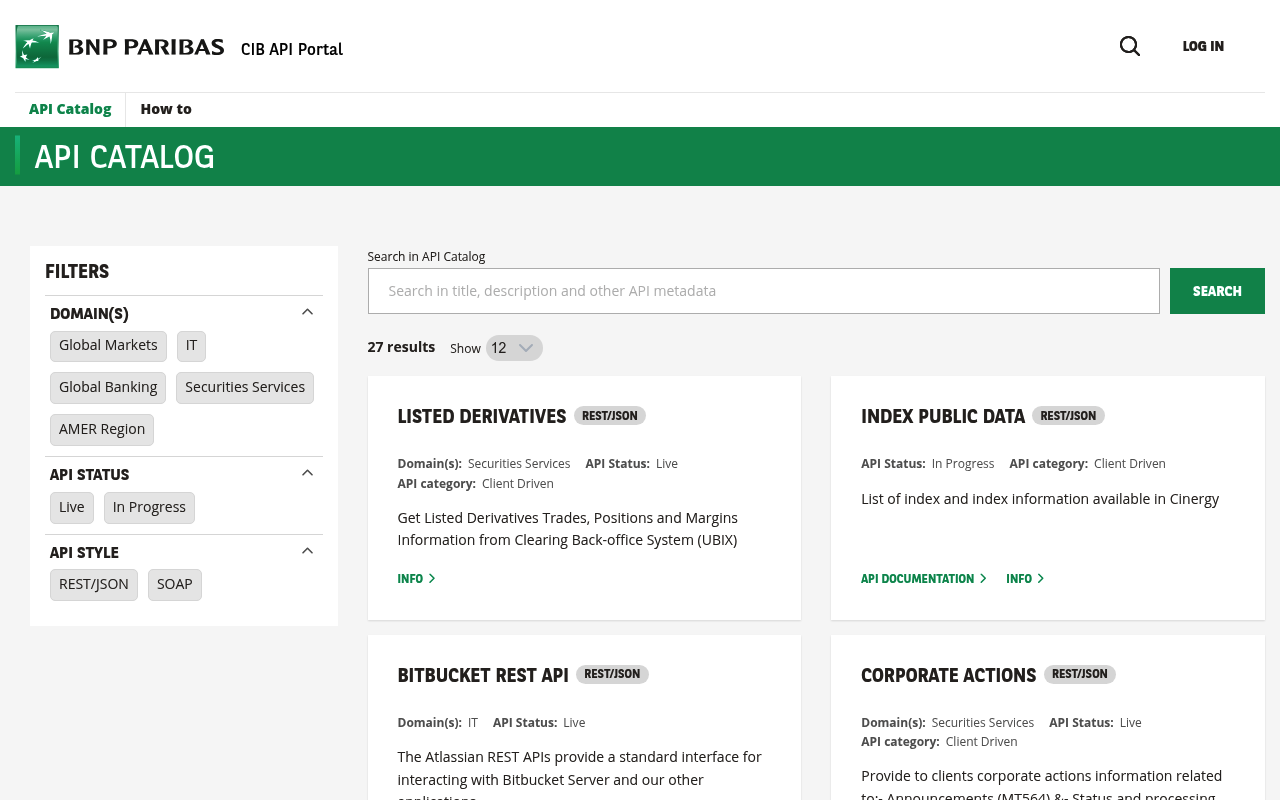Viewport: 1280px width, 800px height.
Task: Click the Bitbucket REST API card title
Action: pyautogui.click(x=483, y=676)
